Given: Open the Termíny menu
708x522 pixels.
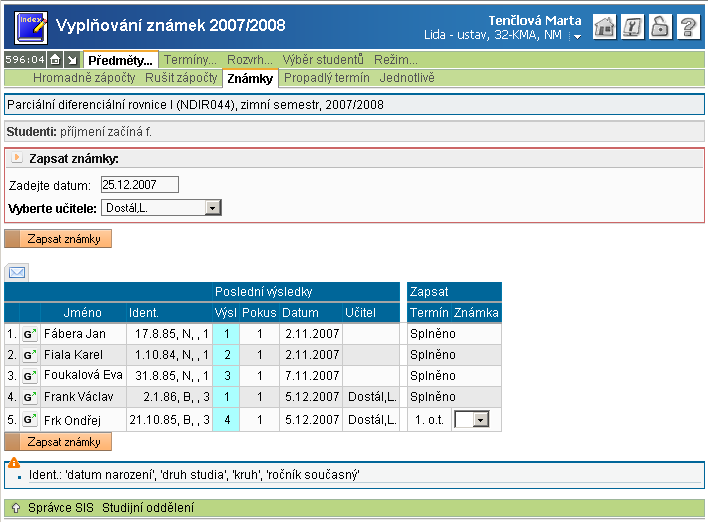Looking at the screenshot, I should (x=189, y=60).
